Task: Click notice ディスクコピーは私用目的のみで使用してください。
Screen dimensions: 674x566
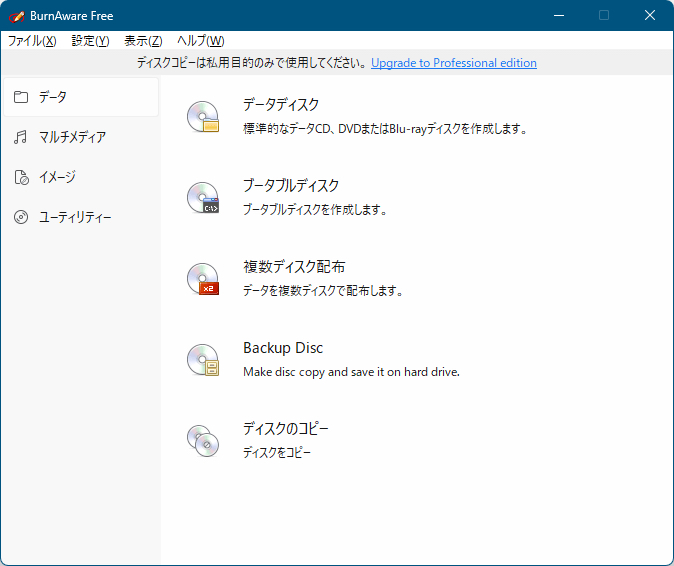Action: (252, 63)
